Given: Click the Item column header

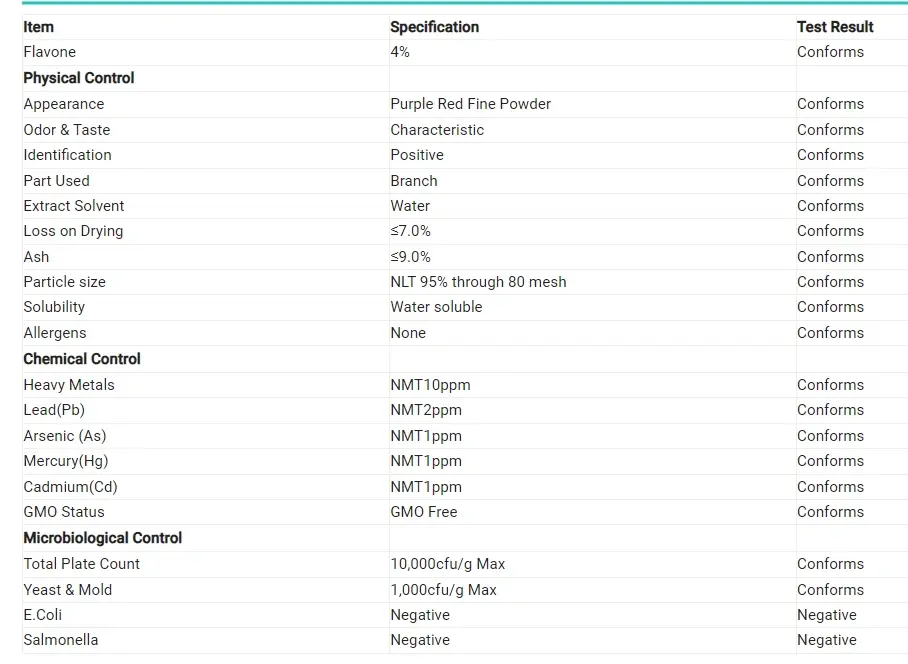Looking at the screenshot, I should pyautogui.click(x=39, y=27).
